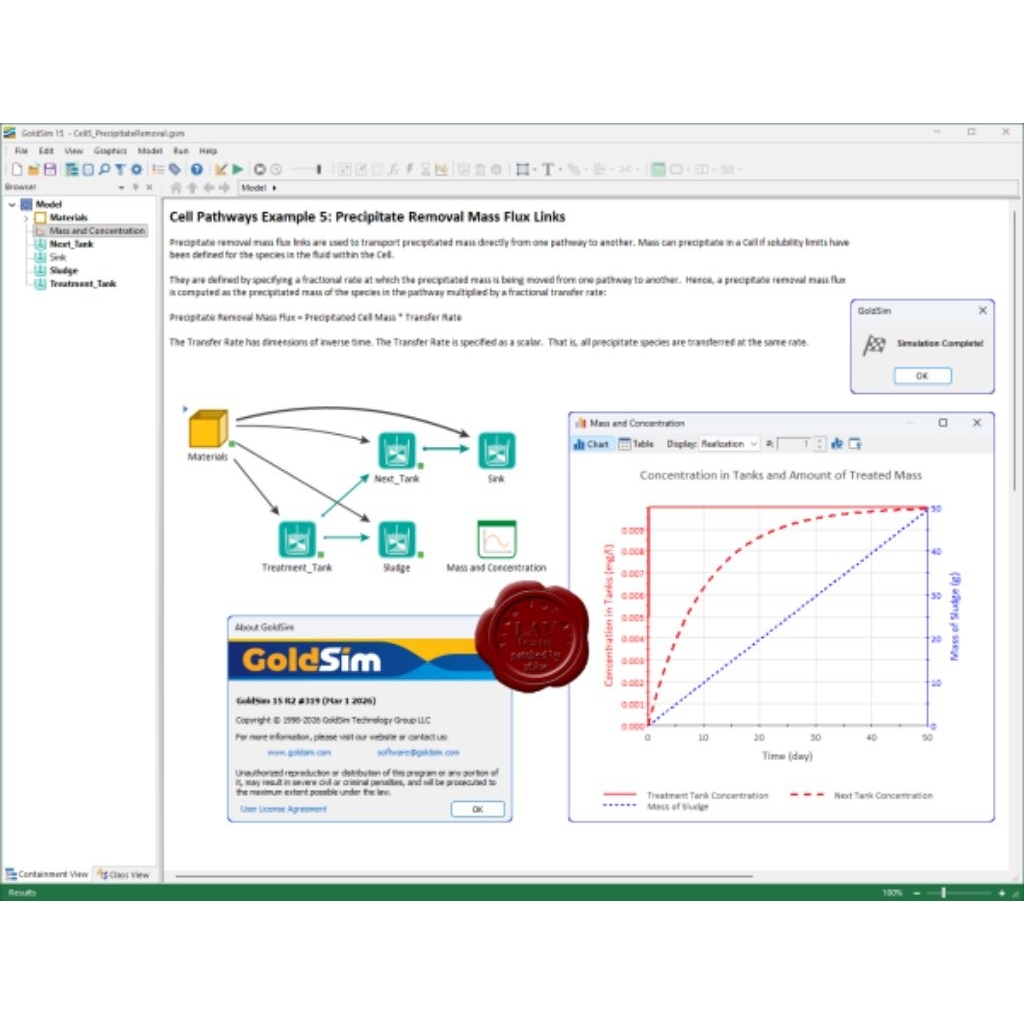Click the realization number spinner arrows
Image resolution: width=1024 pixels, height=1024 pixels.
(x=820, y=444)
